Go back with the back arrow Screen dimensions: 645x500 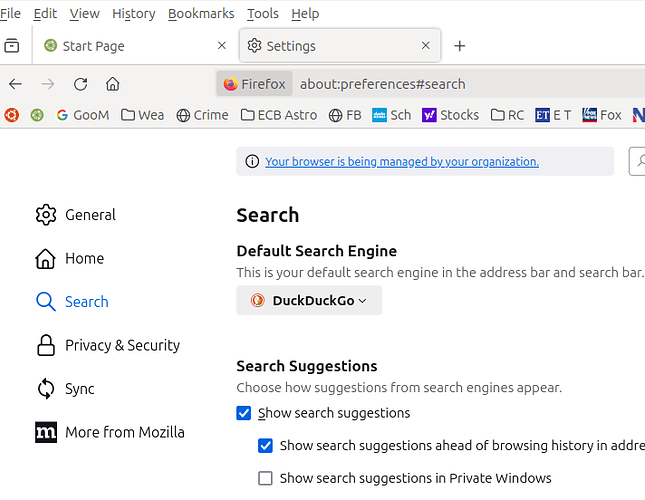coord(15,84)
